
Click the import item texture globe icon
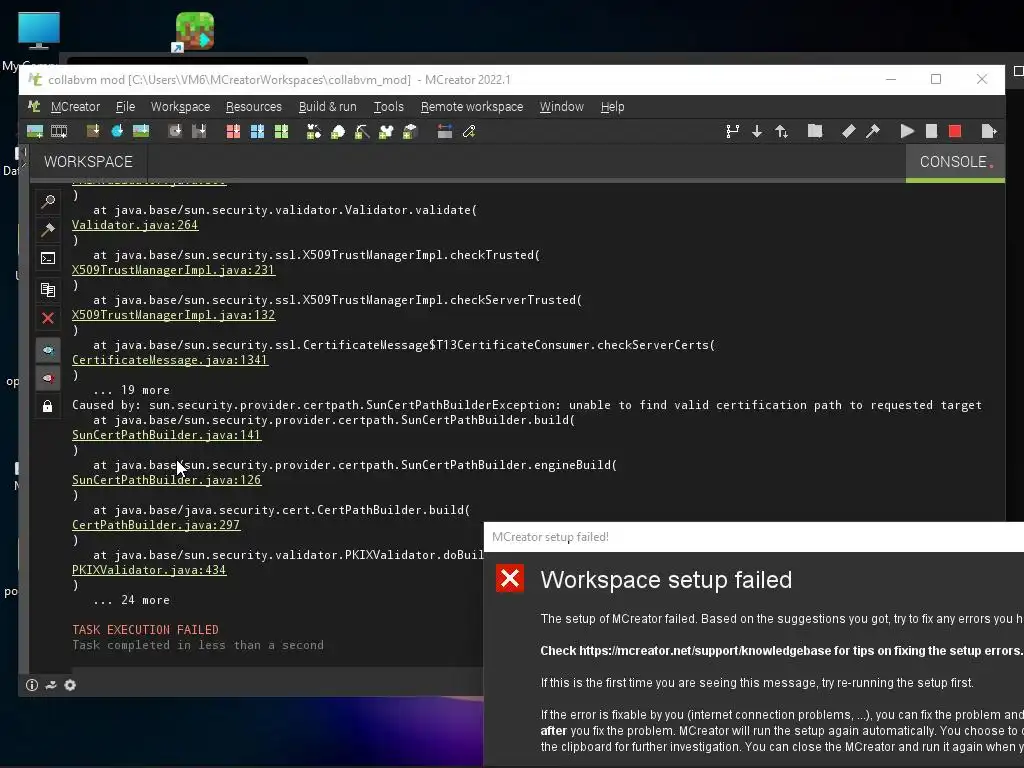(x=117, y=132)
